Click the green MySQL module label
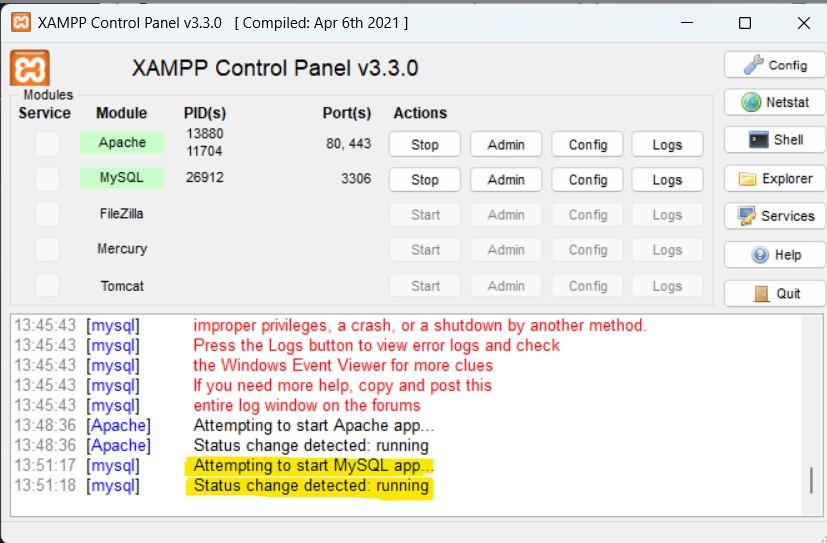 pyautogui.click(x=122, y=178)
